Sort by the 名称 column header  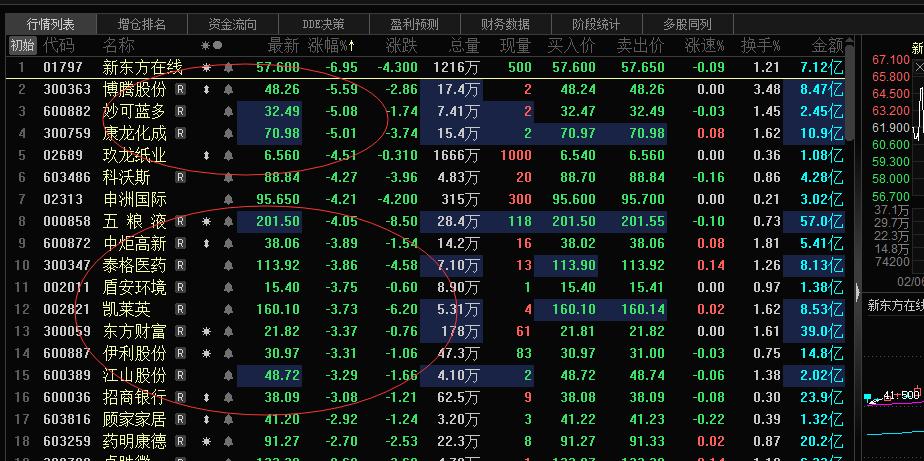tap(118, 45)
